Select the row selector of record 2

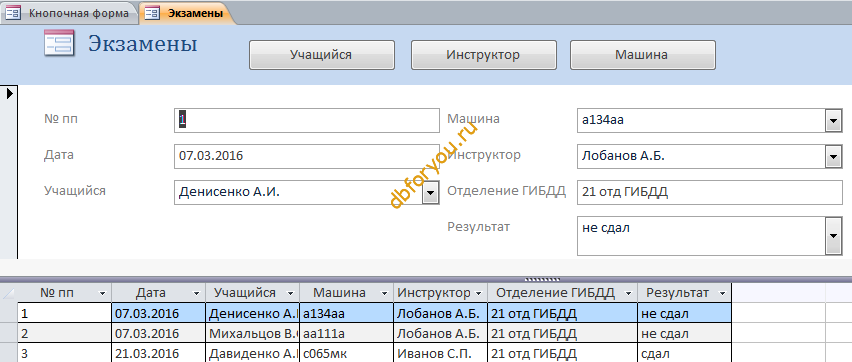click(x=9, y=333)
